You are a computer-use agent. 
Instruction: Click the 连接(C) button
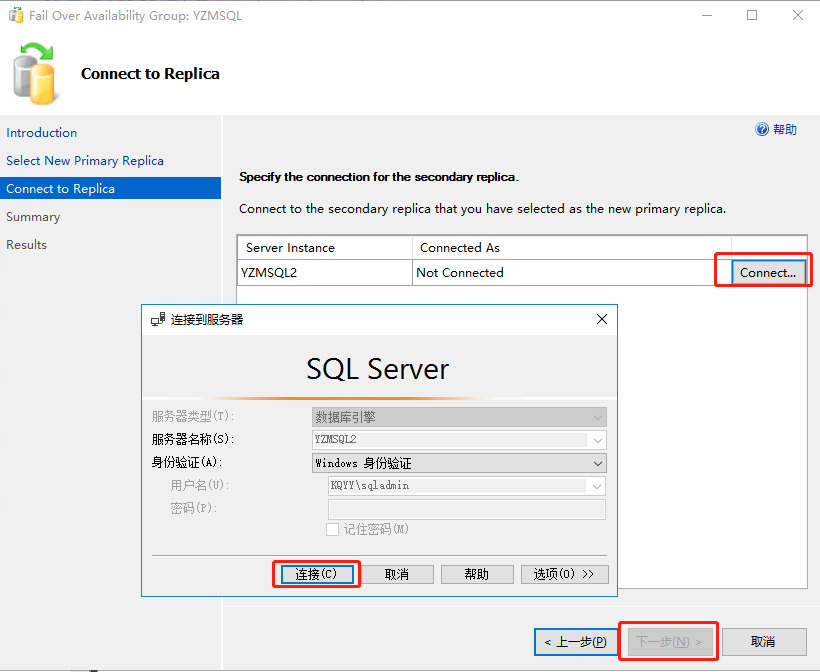[x=316, y=574]
